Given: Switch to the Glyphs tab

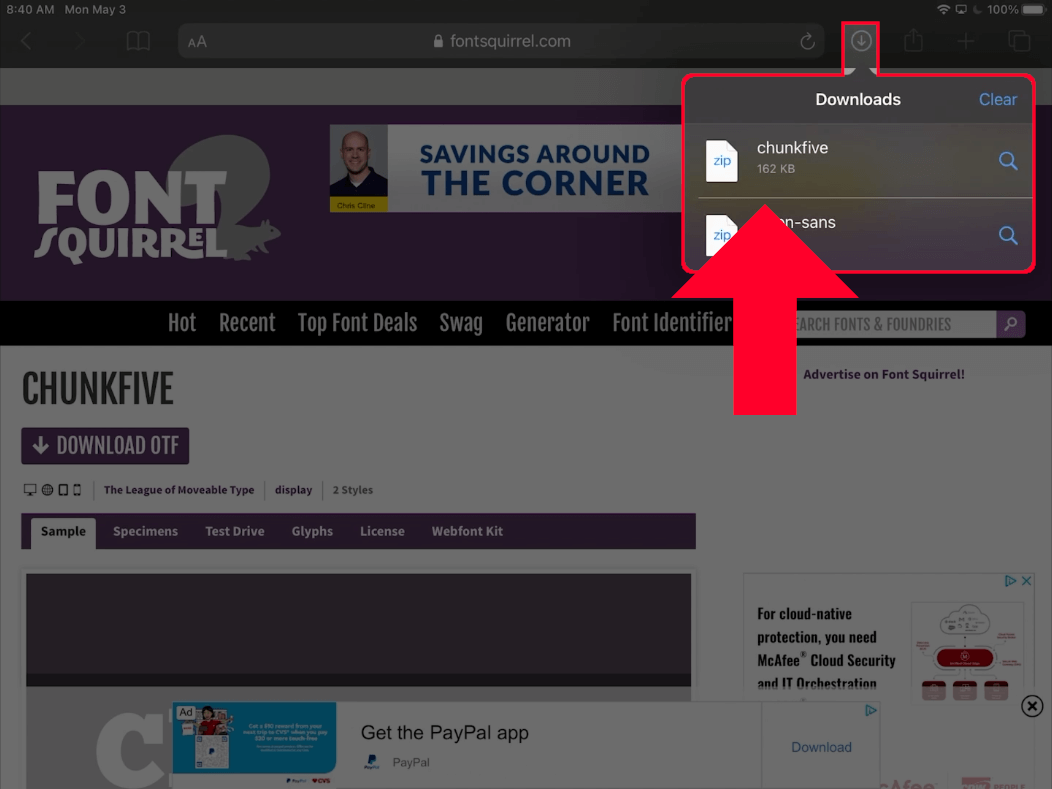Looking at the screenshot, I should point(312,531).
